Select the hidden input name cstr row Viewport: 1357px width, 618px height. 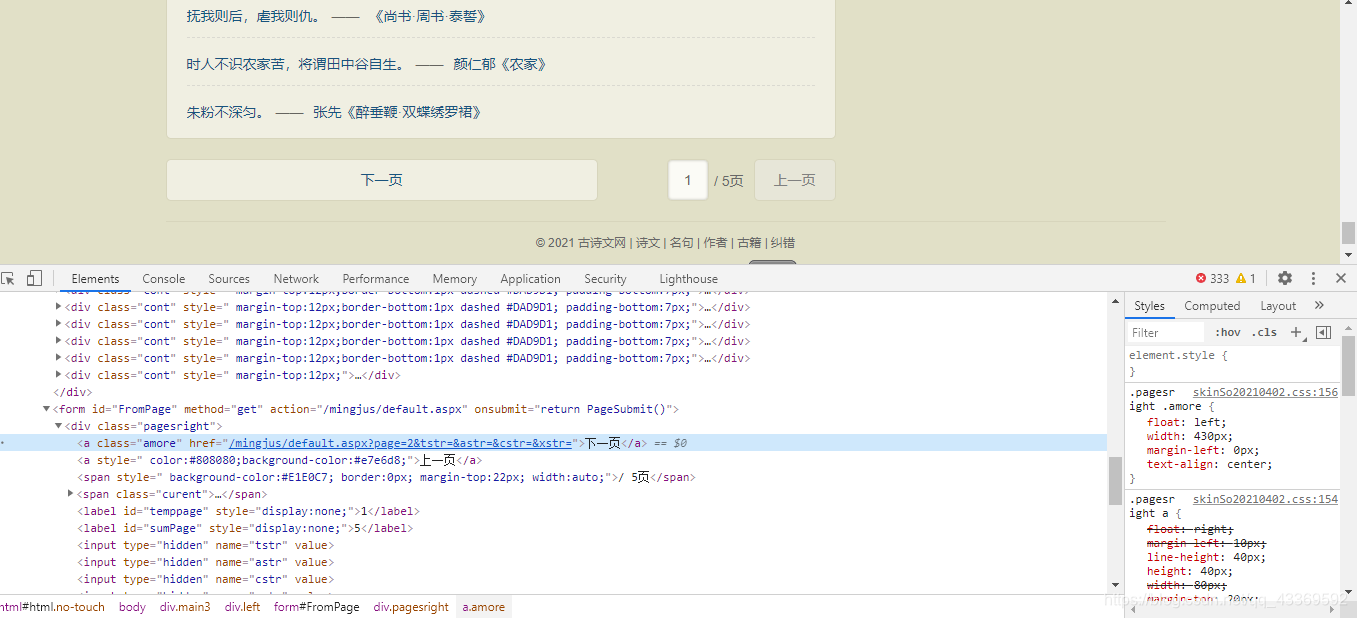pos(205,579)
